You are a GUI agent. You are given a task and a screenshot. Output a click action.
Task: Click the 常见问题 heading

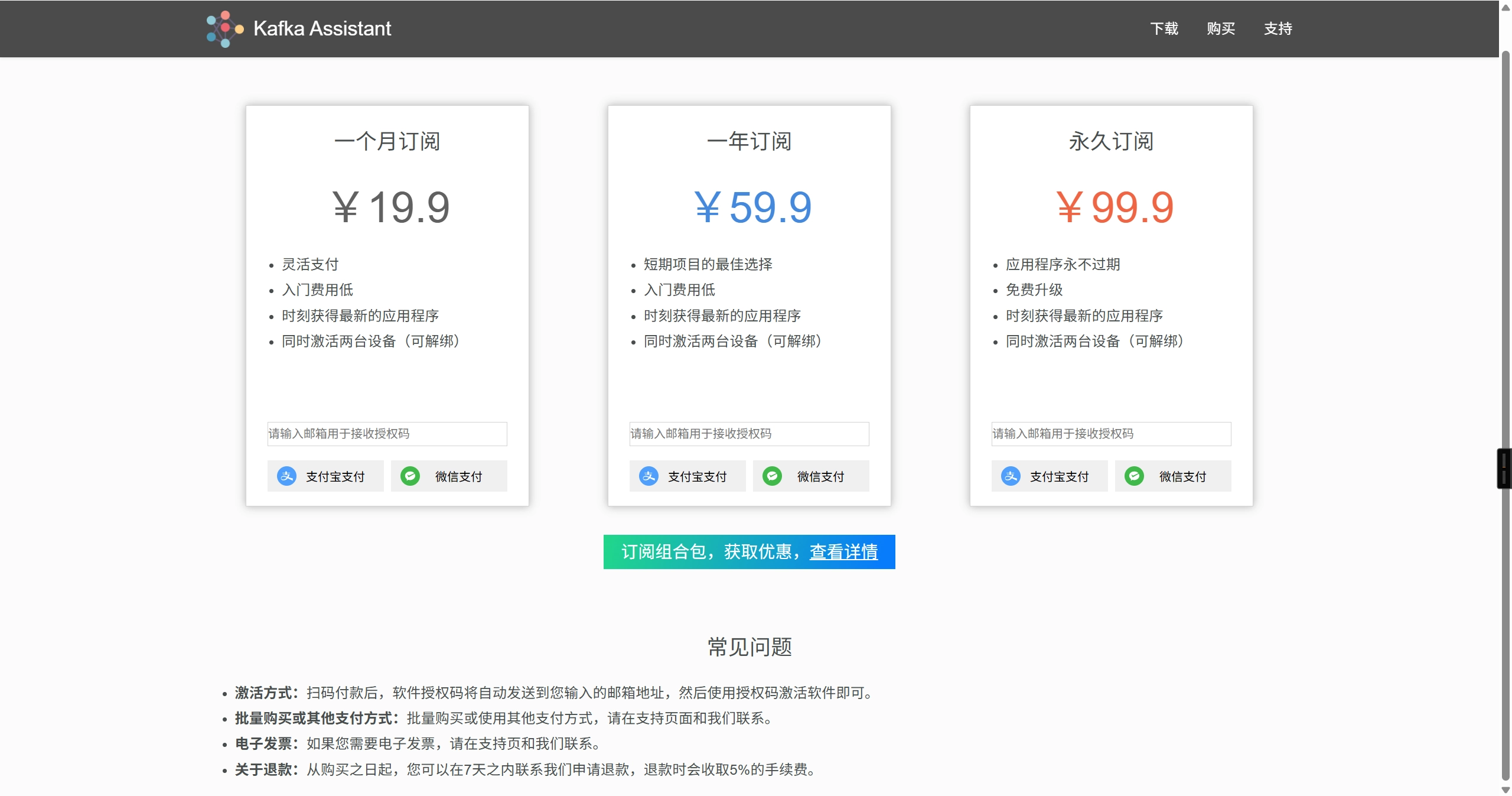pos(750,647)
